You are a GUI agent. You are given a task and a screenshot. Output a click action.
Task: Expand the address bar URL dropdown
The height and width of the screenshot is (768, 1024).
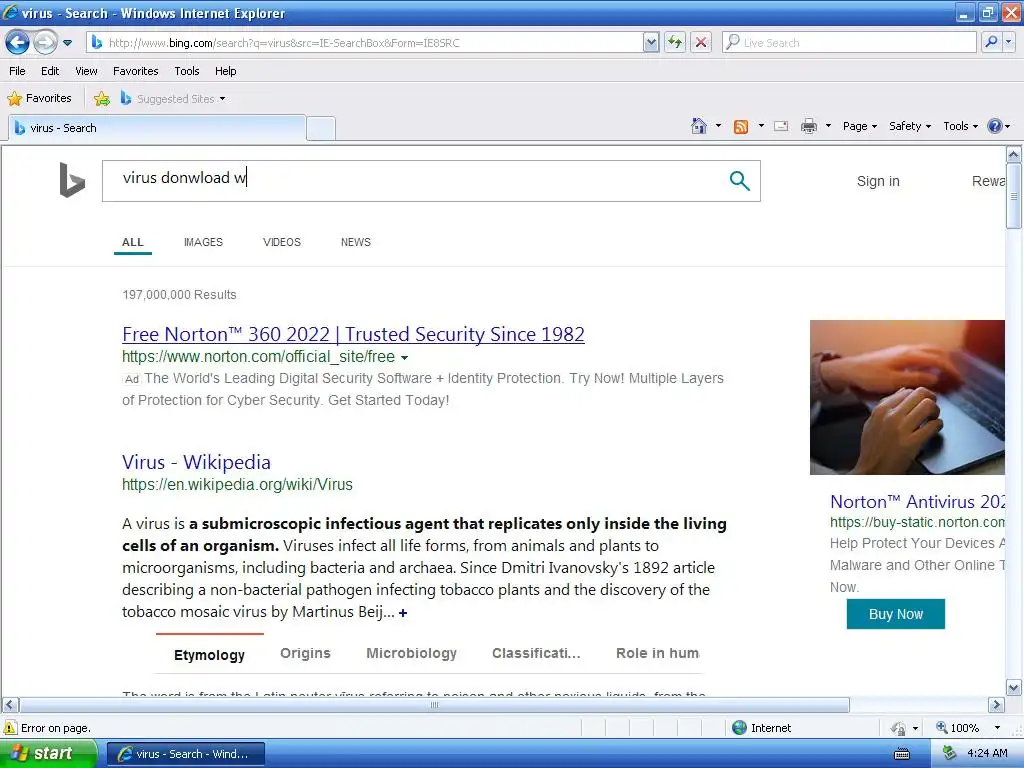click(x=651, y=42)
